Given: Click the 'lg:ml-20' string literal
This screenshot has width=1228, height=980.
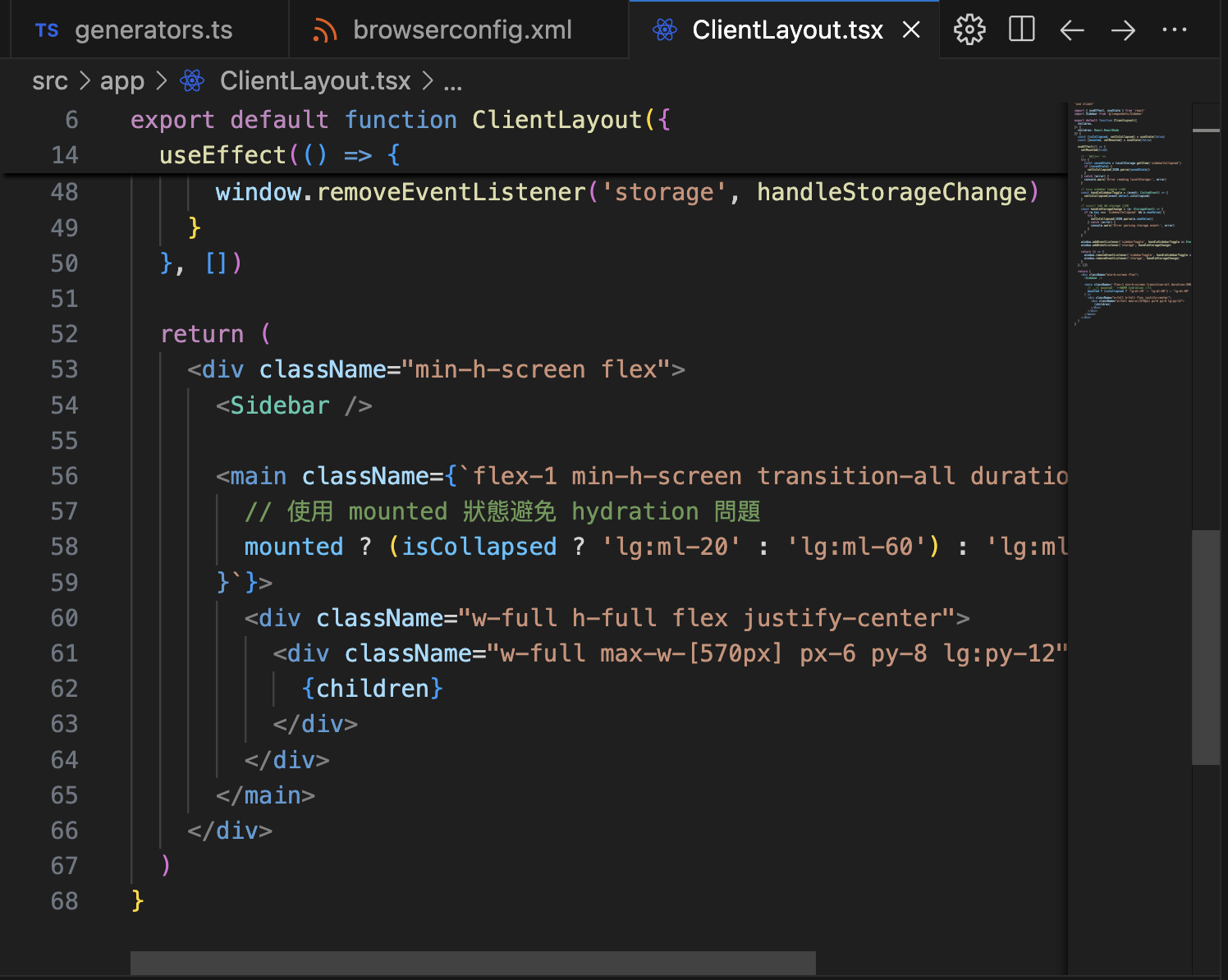Looking at the screenshot, I should (671, 547).
